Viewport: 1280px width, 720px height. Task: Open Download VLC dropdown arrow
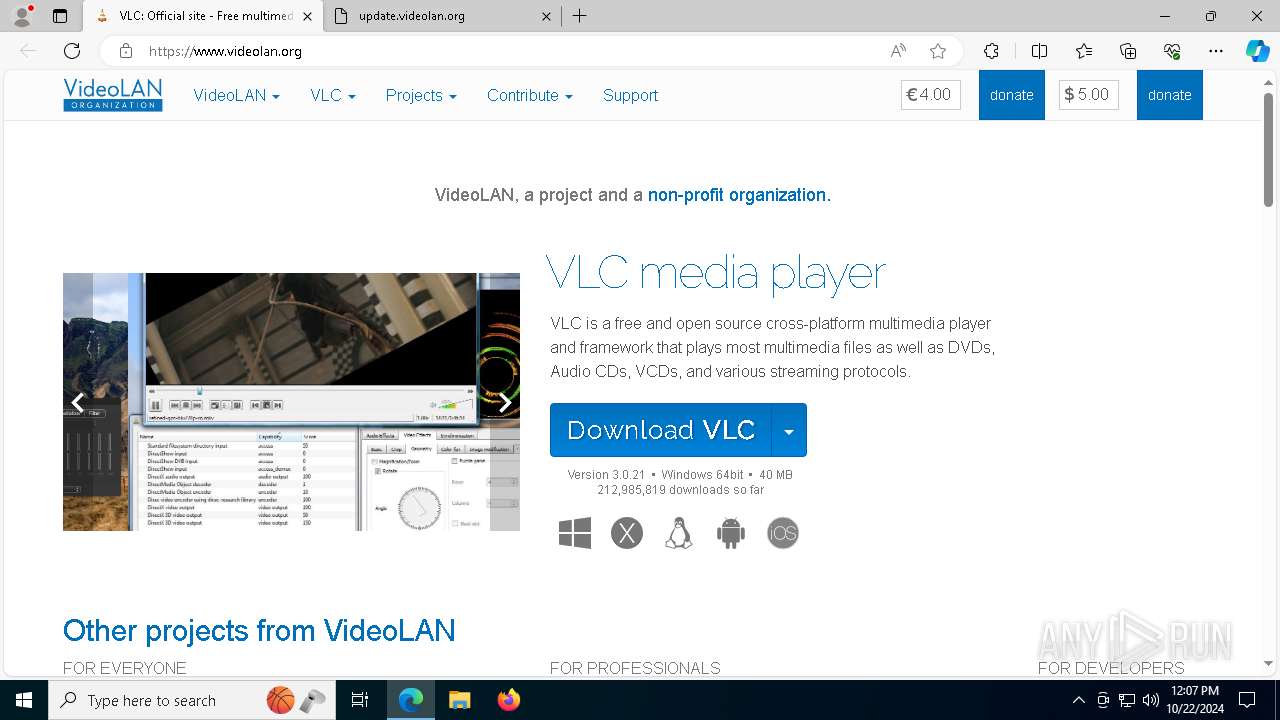(789, 430)
